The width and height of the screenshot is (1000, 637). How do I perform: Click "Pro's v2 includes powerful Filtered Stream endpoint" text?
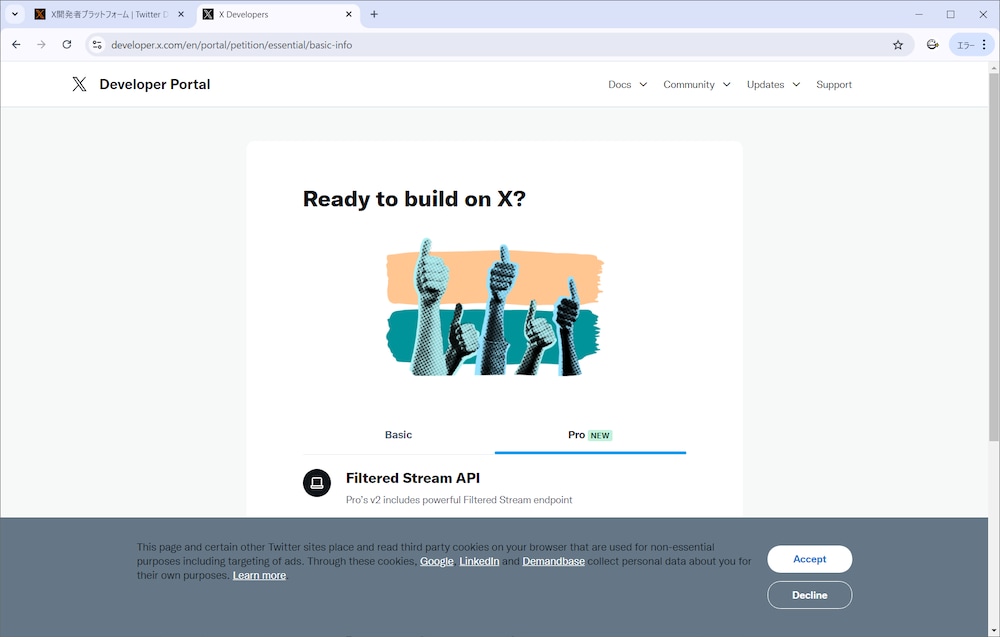[459, 500]
